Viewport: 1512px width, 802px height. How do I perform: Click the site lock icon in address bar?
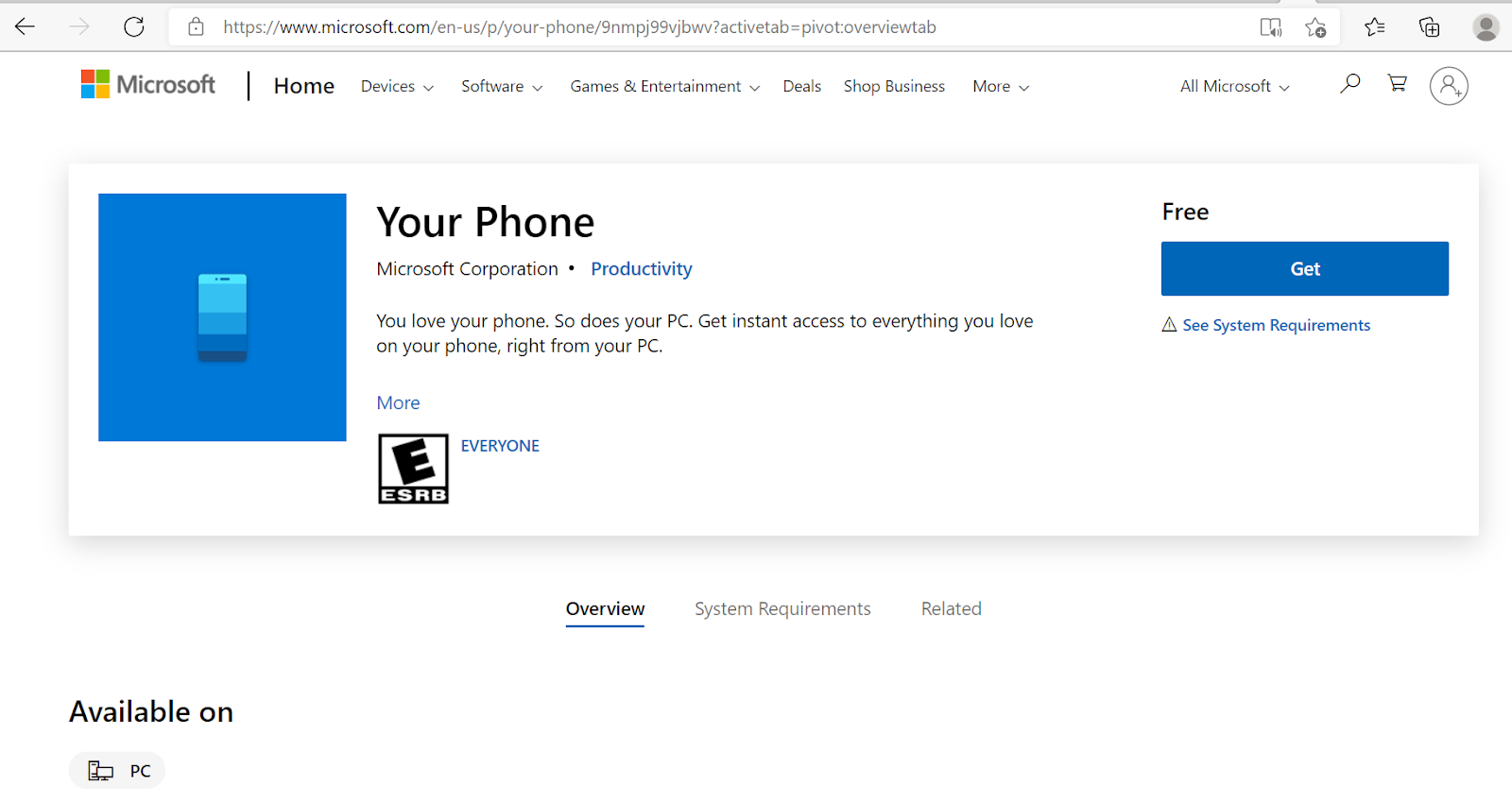pyautogui.click(x=196, y=26)
